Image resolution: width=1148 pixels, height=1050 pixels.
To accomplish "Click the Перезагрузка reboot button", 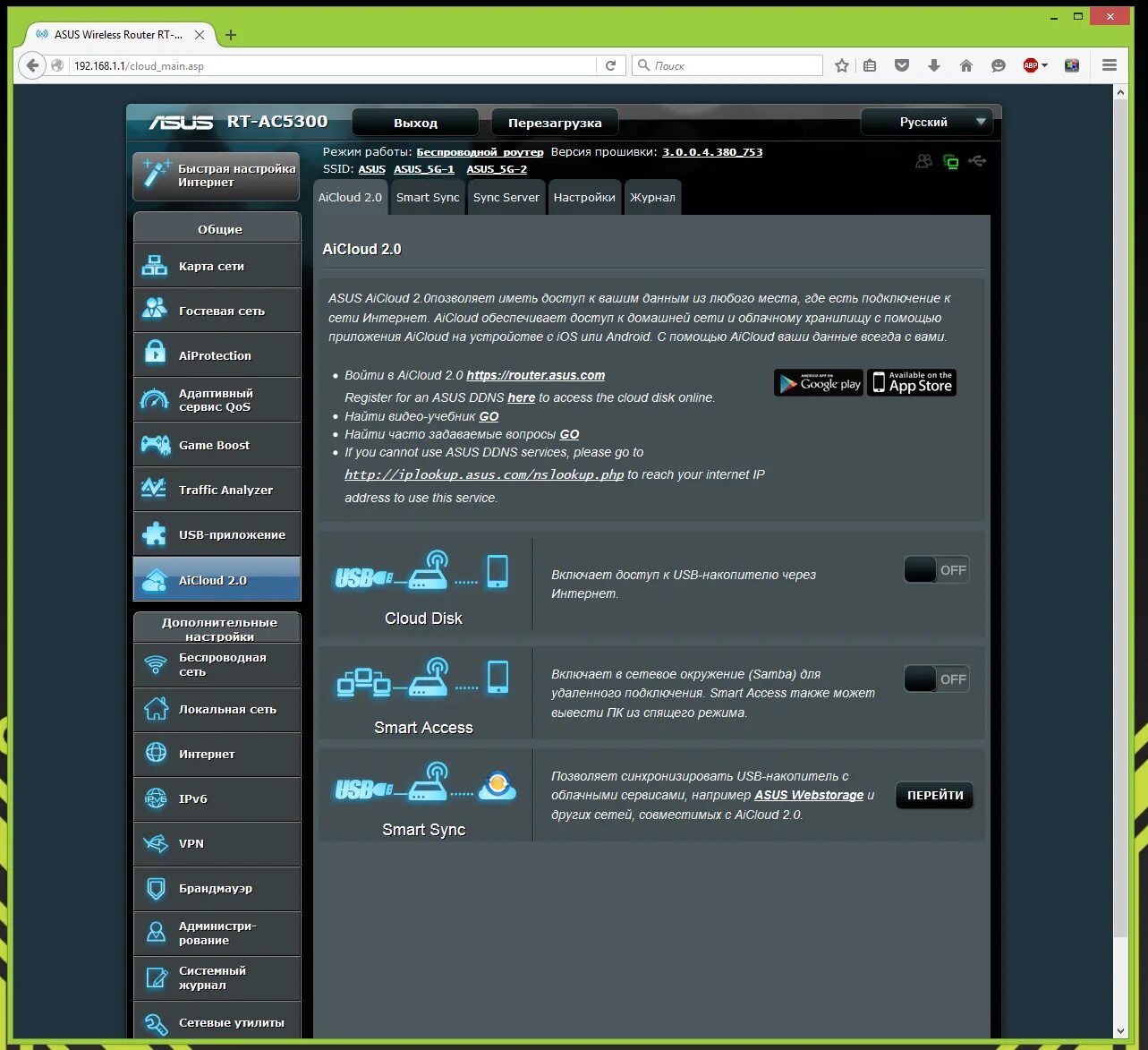I will pyautogui.click(x=555, y=123).
